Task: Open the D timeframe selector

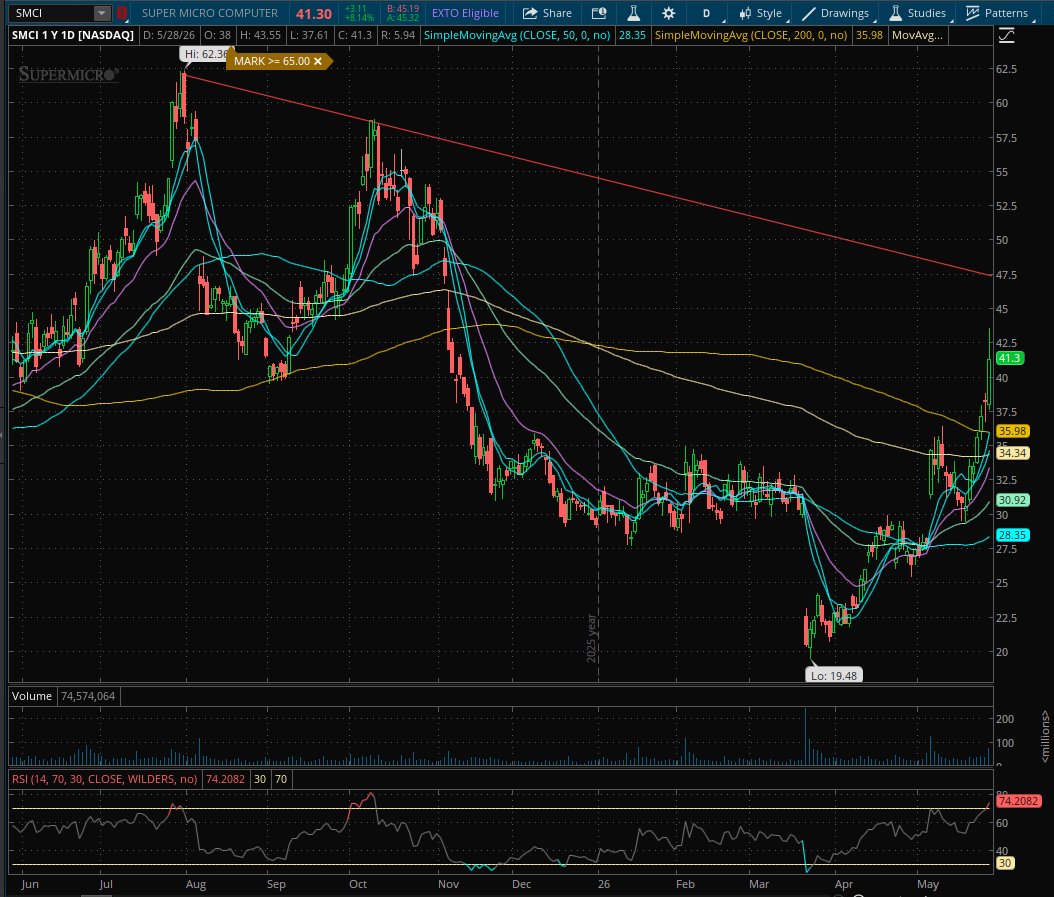Action: coord(706,13)
